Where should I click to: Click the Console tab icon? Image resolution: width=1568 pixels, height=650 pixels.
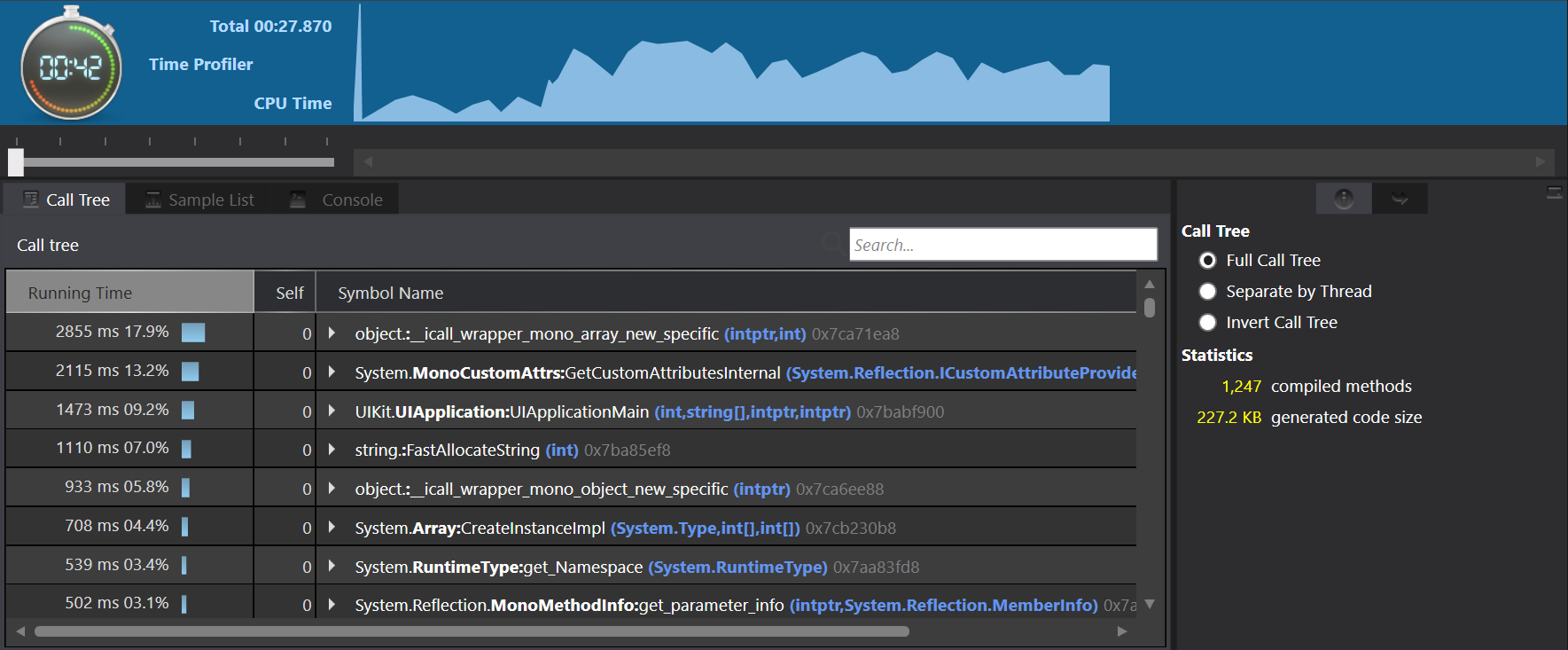coord(298,200)
